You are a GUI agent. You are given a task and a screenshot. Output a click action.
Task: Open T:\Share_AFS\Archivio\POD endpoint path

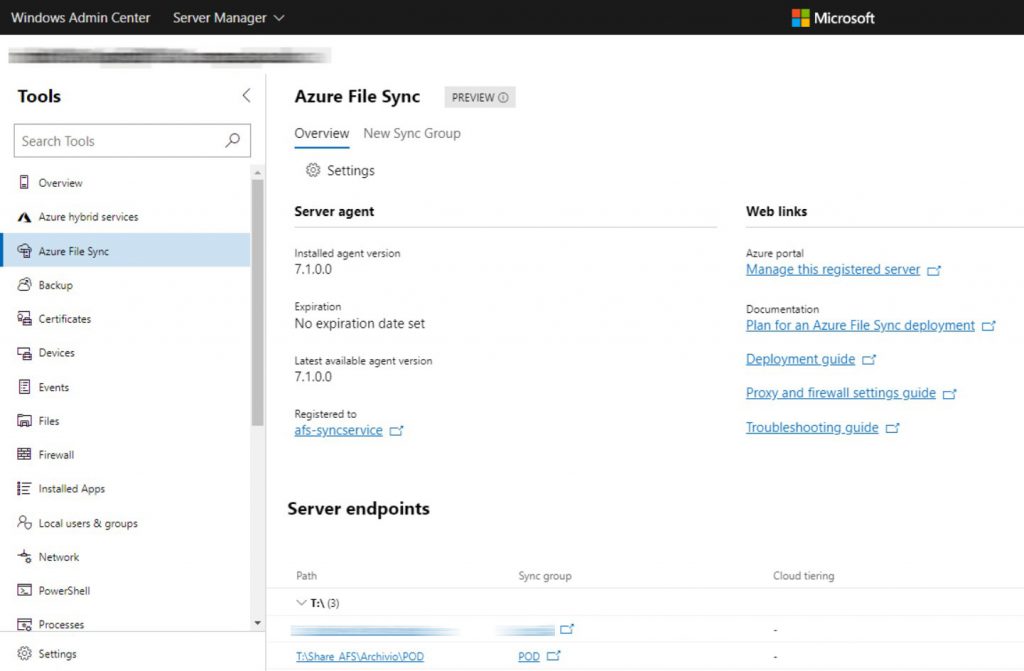pos(360,656)
